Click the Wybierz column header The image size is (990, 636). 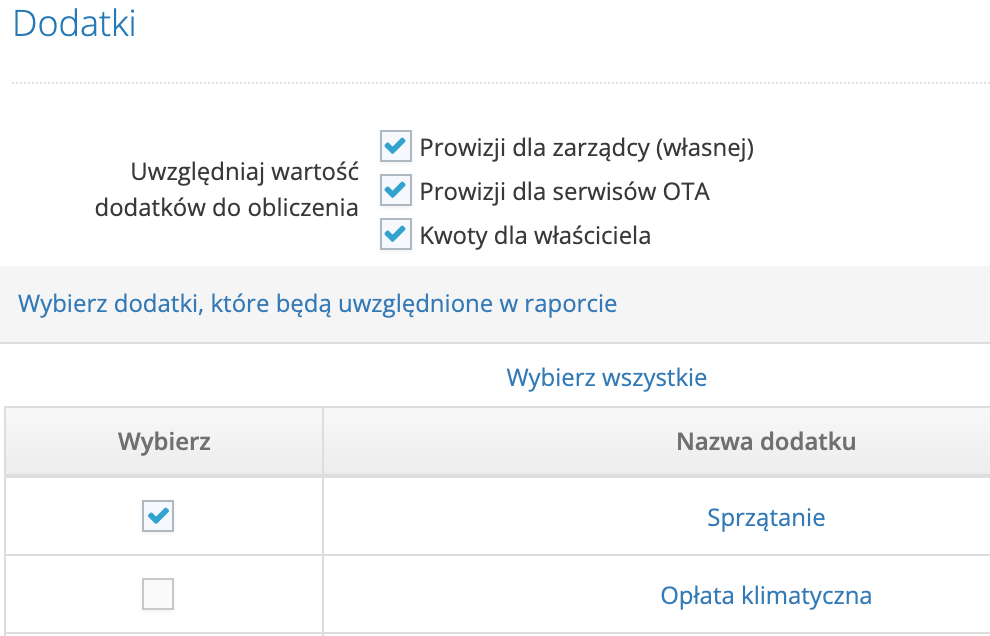[162, 440]
